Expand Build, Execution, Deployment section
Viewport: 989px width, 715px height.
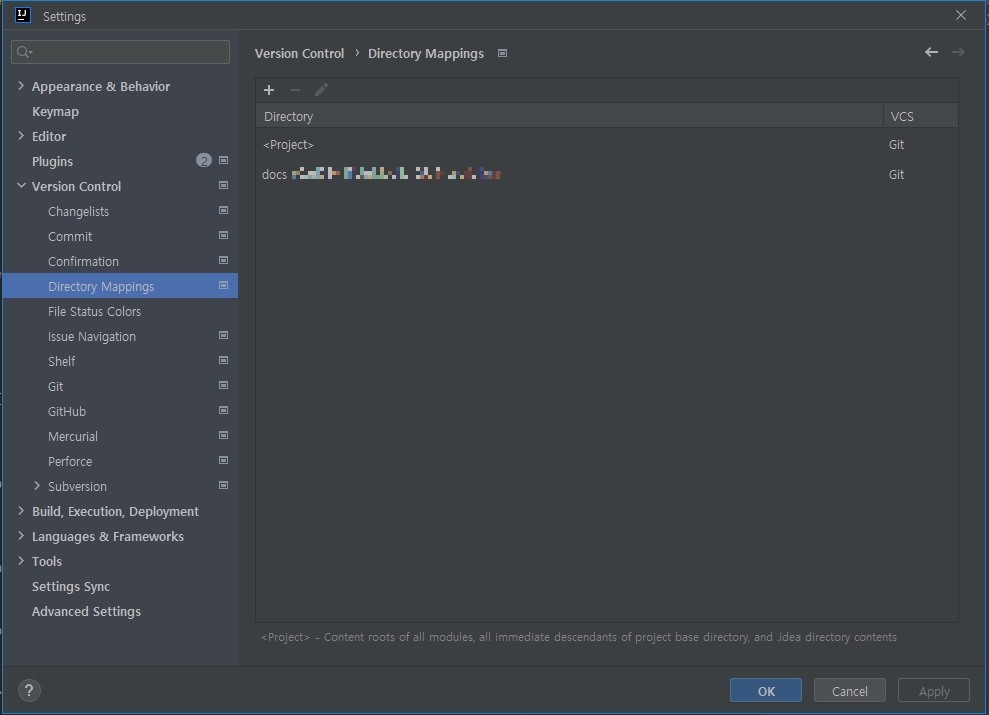click(21, 511)
